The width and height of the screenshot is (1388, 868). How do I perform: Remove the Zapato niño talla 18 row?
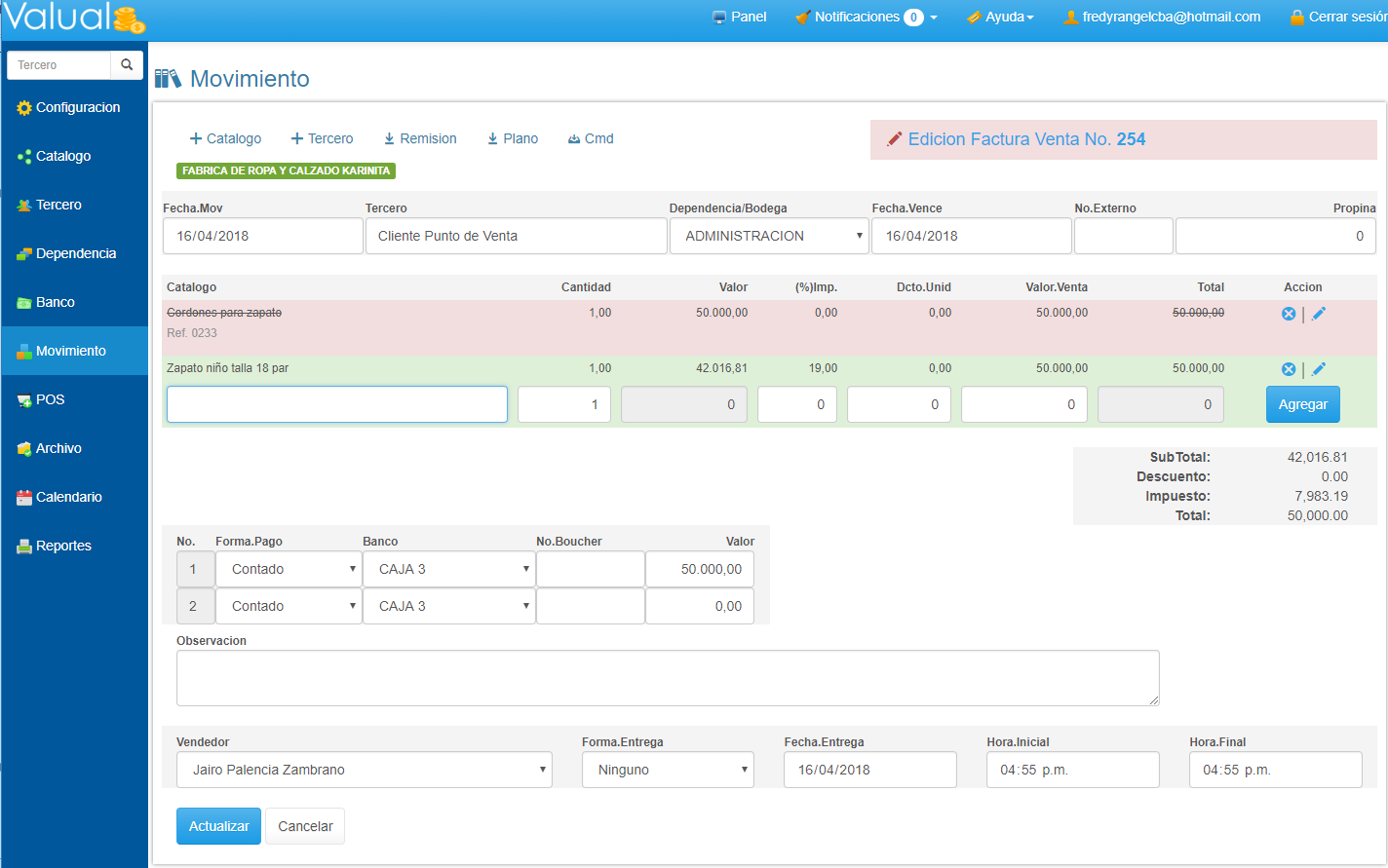pyautogui.click(x=1288, y=369)
